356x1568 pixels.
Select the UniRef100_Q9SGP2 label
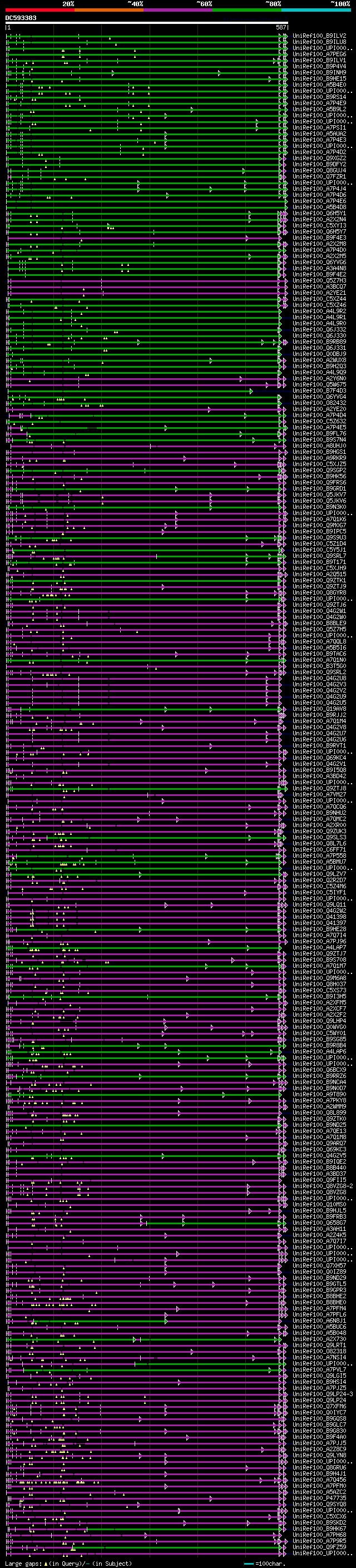(x=319, y=470)
